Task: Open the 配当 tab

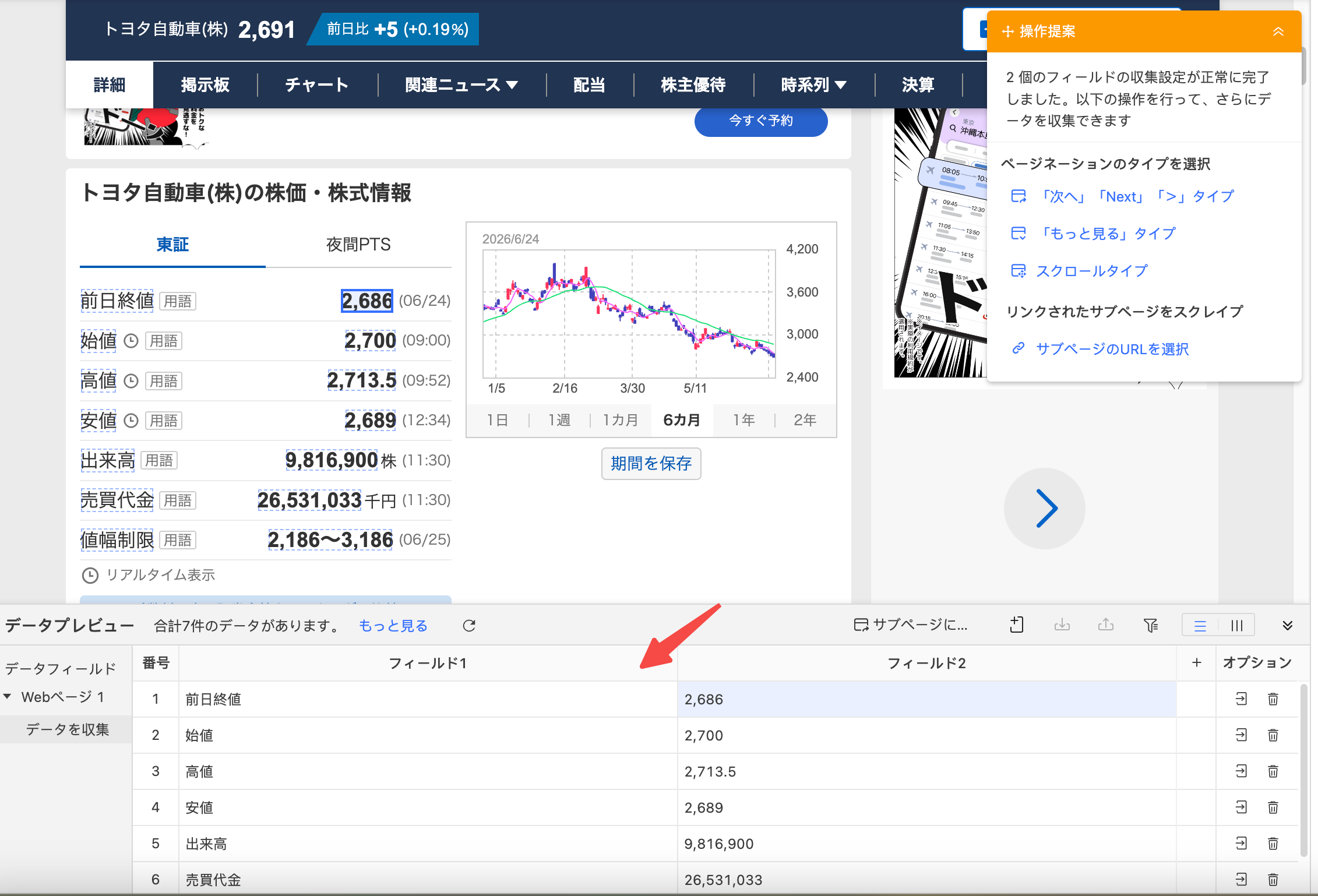Action: coord(589,85)
